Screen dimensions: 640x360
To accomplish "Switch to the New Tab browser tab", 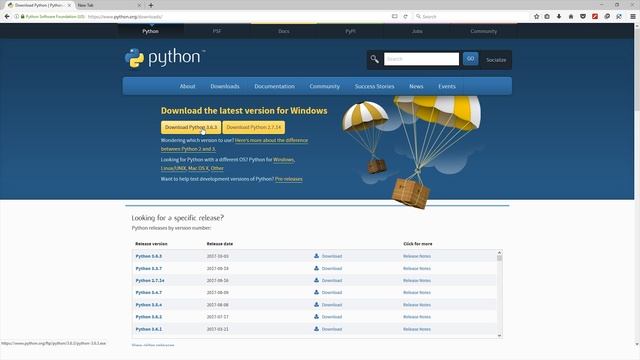I will click(108, 5).
